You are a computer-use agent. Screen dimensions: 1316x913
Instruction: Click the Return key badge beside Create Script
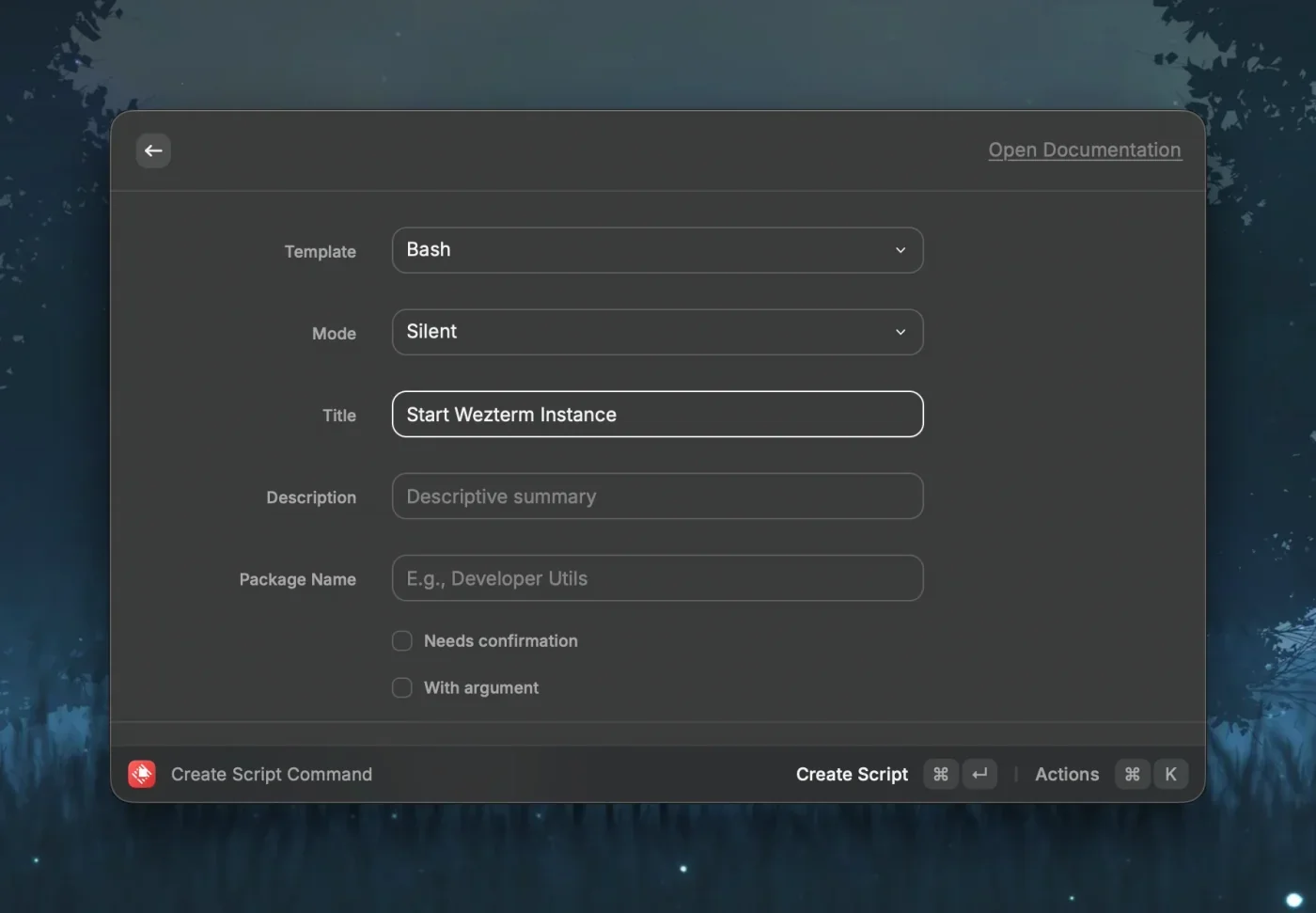click(979, 774)
